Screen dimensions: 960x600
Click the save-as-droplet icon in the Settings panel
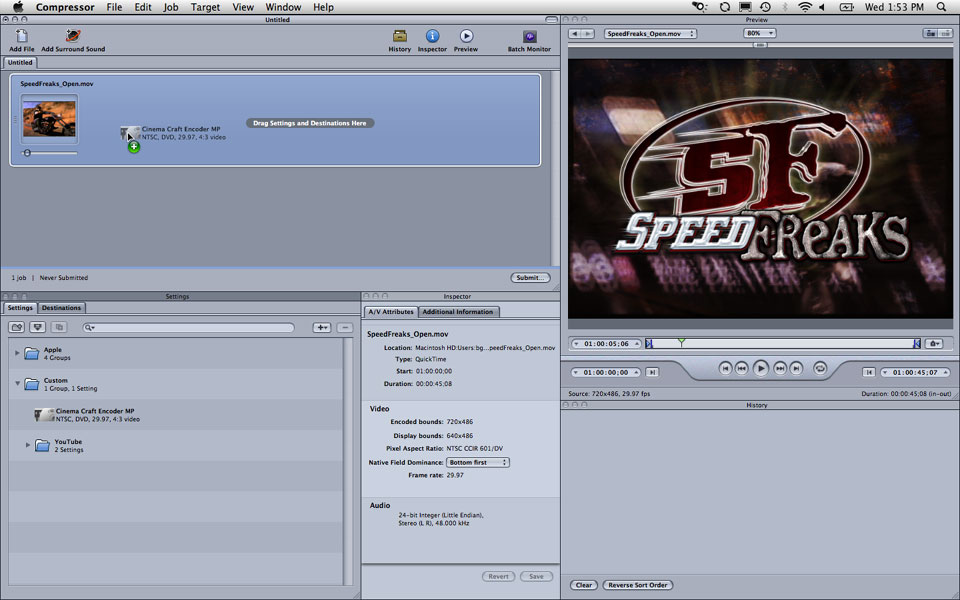tap(37, 328)
